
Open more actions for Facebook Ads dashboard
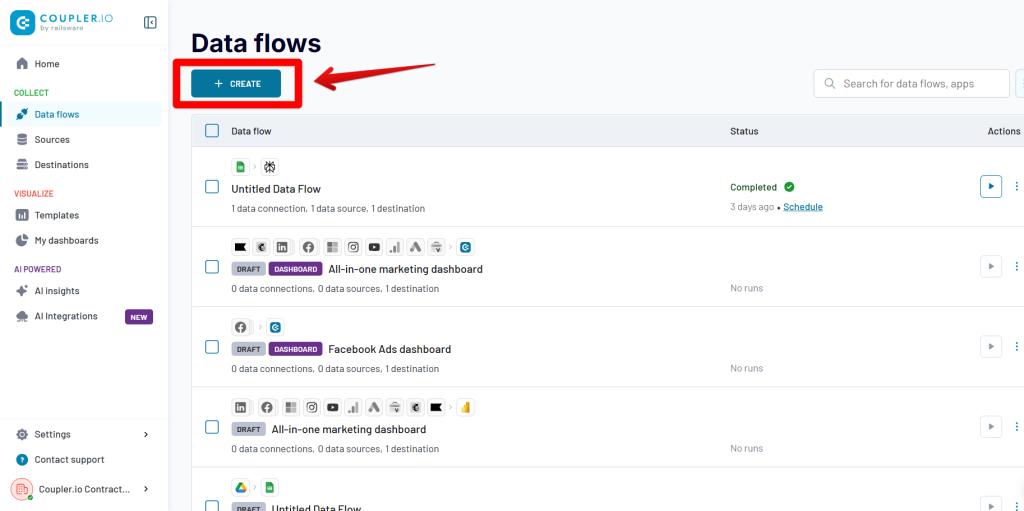[1016, 346]
